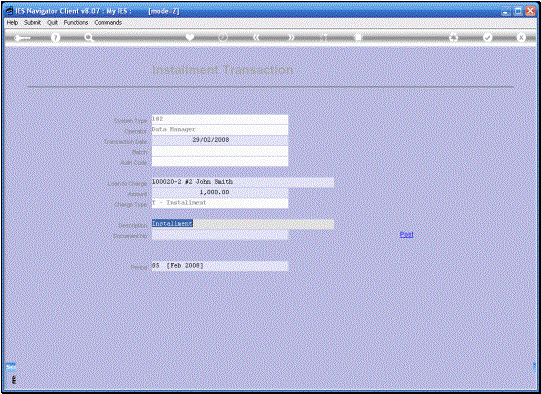Click the Operator field showing Data Manager
Viewport: 541px width, 394px height.
pos(220,130)
